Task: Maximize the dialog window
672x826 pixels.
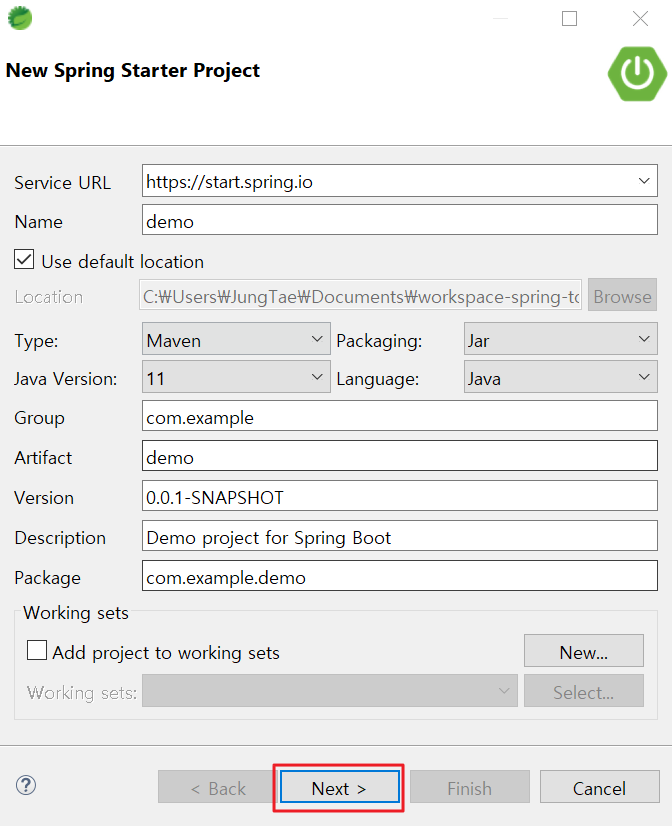Action: [x=569, y=18]
